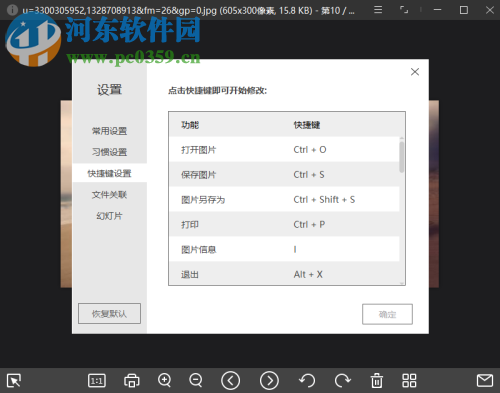The width and height of the screenshot is (500, 393).
Task: Open 习惯设置 settings tab
Action: click(x=109, y=152)
